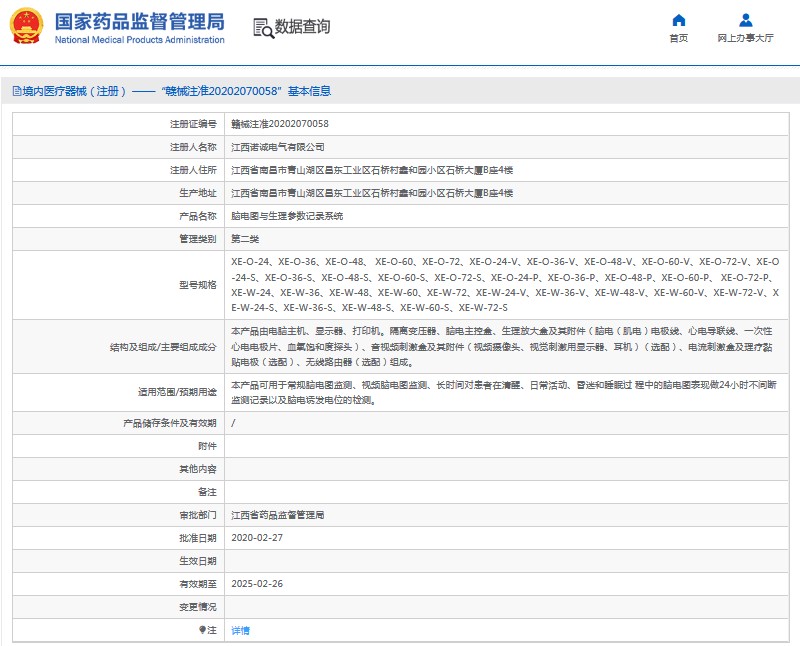Click the 首页 house icon
Image resolution: width=800 pixels, height=646 pixels.
679,20
